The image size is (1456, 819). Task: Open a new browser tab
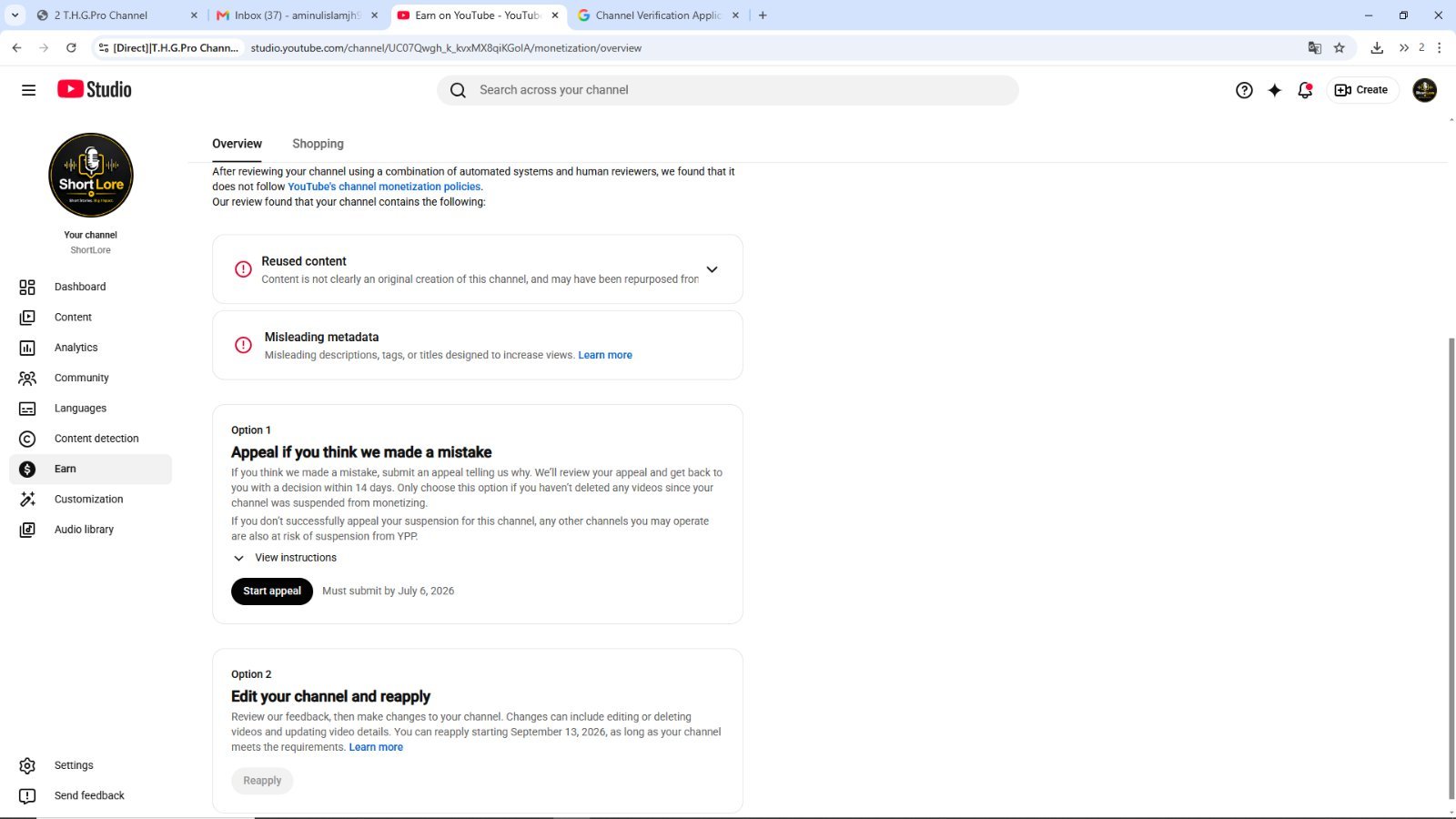tap(763, 15)
